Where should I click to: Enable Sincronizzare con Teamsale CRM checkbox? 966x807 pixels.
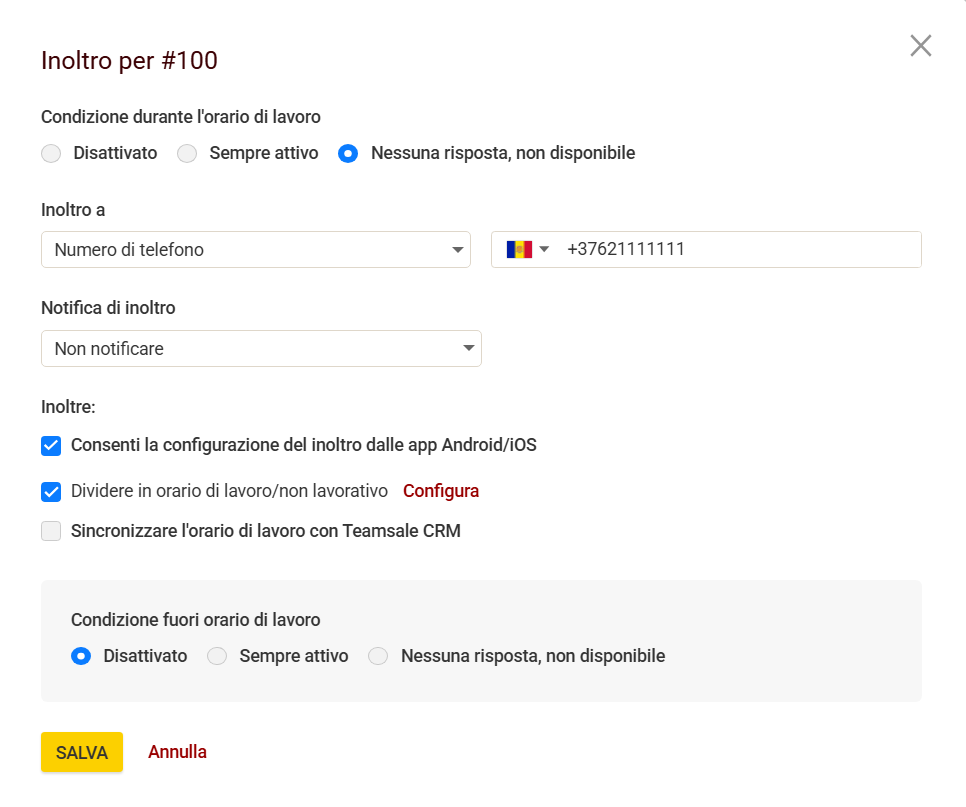[x=51, y=532]
